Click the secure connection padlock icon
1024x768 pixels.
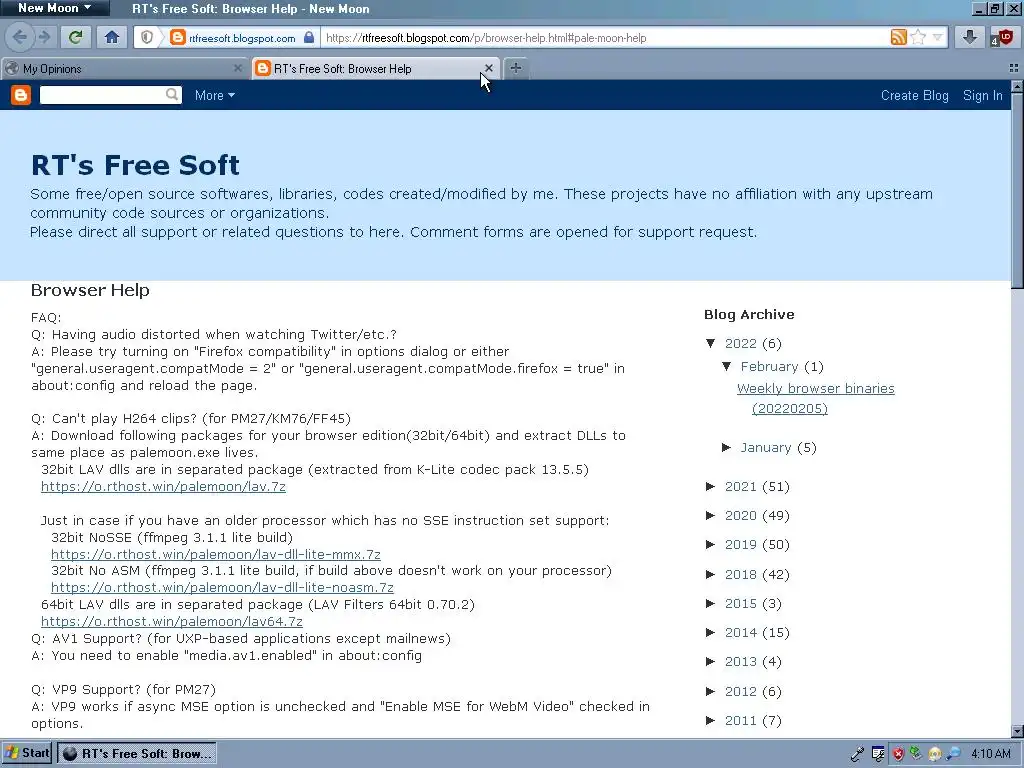click(x=309, y=37)
